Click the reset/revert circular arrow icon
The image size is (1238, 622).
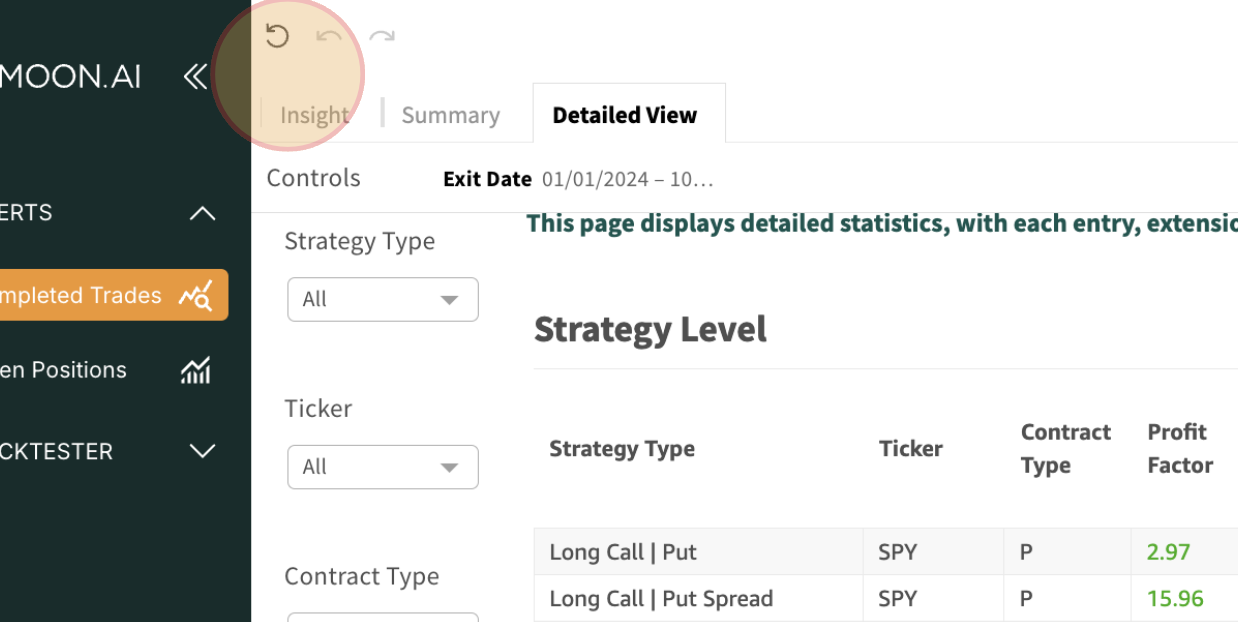coord(277,37)
